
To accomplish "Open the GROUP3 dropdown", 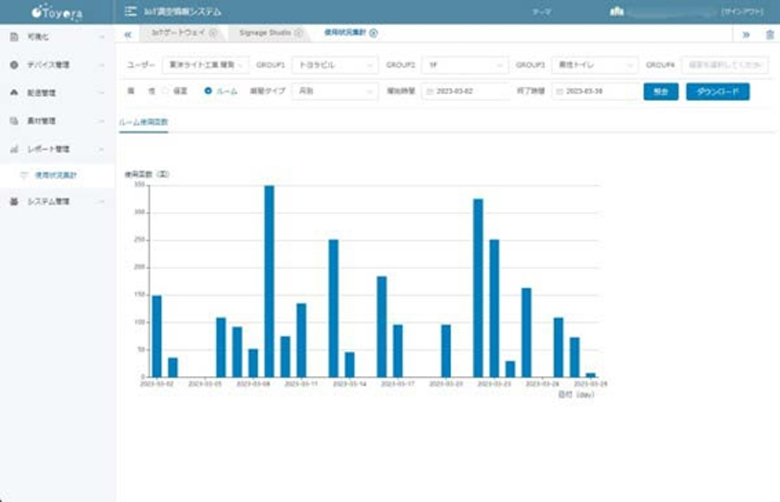I will point(593,65).
